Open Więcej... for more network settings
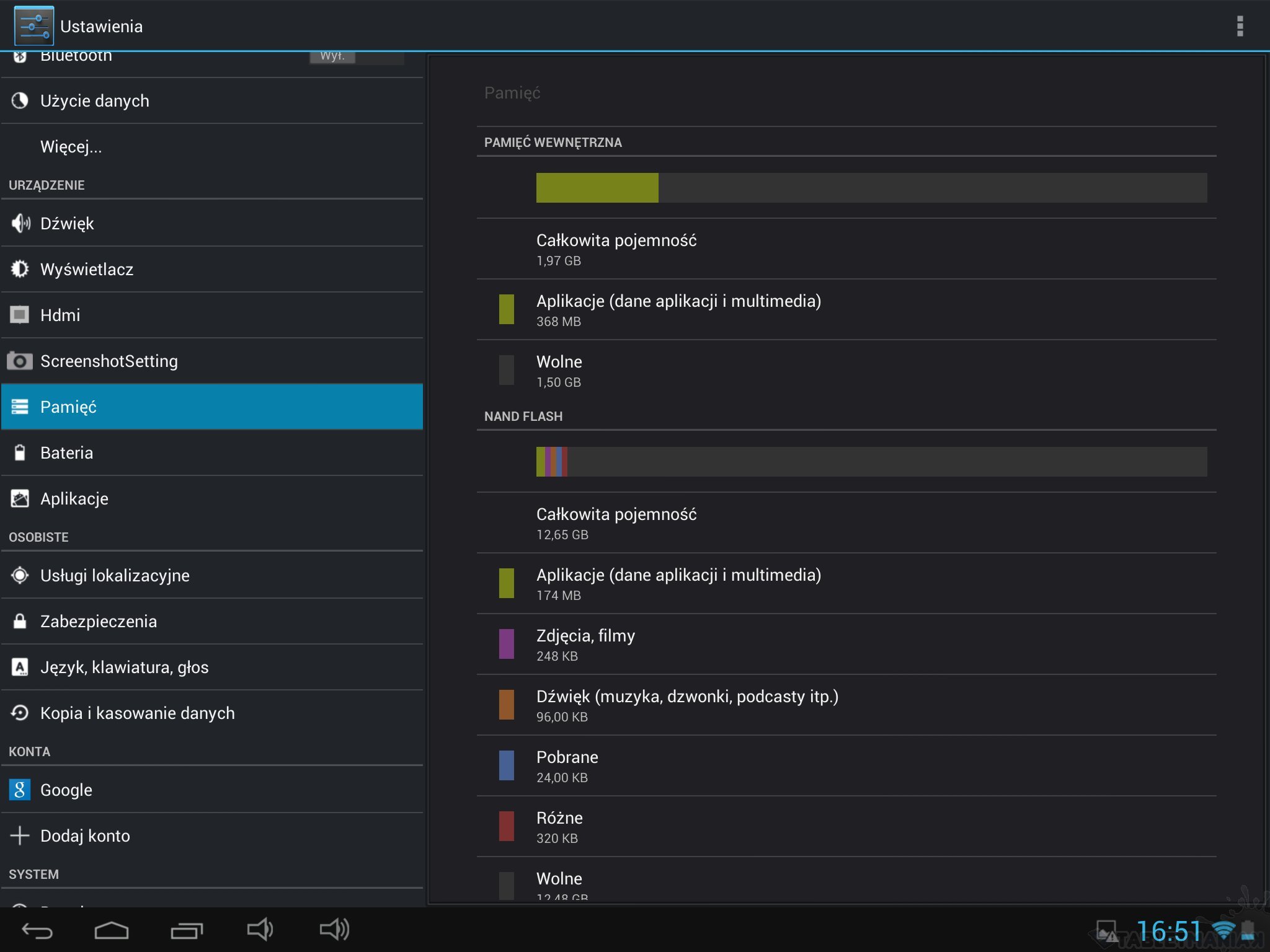Screen dimensions: 1270x952 click(71, 147)
